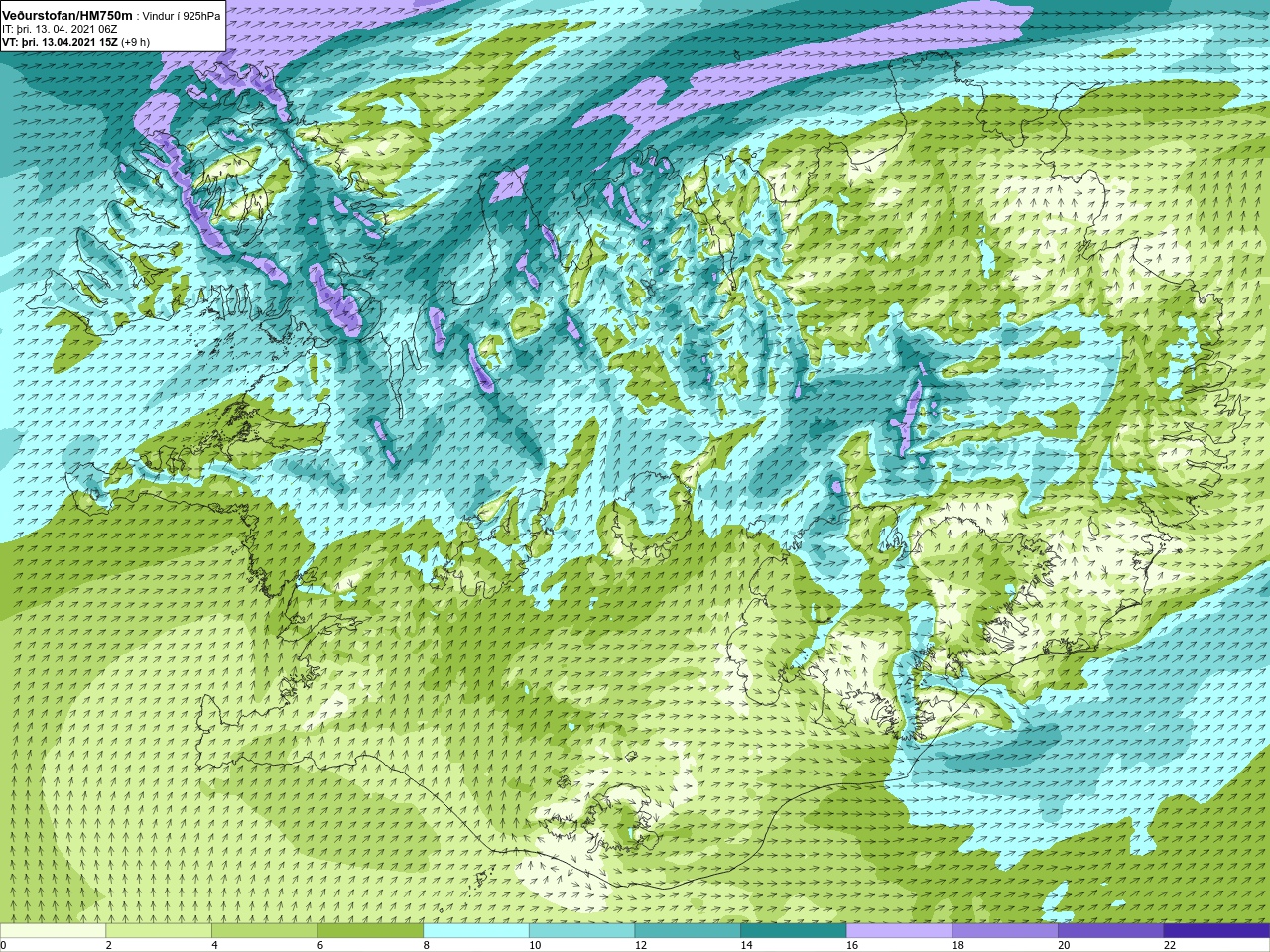This screenshot has height=952, width=1270.
Task: Click the 'Vindur í 925hPa' label
Action: click(182, 16)
